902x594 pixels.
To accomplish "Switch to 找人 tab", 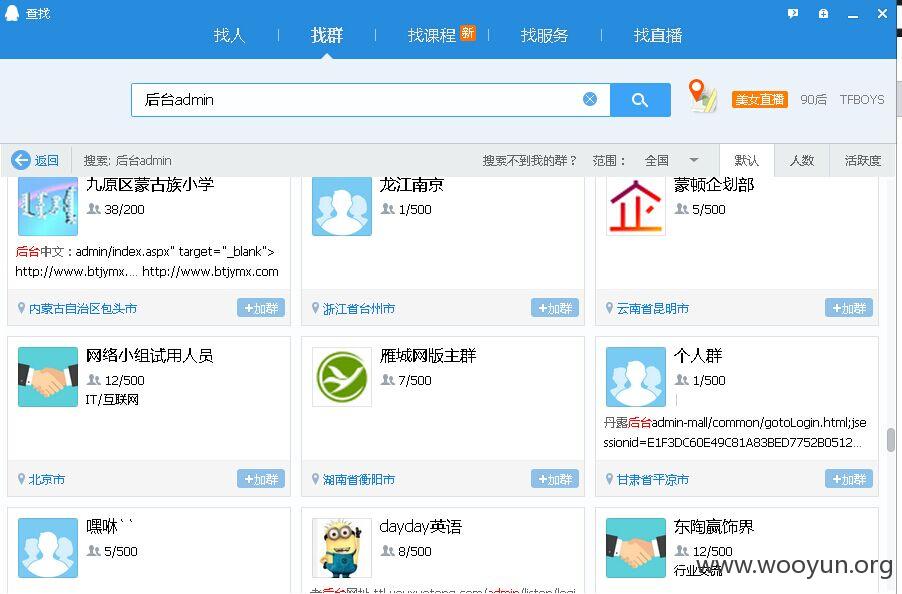I will [x=230, y=36].
